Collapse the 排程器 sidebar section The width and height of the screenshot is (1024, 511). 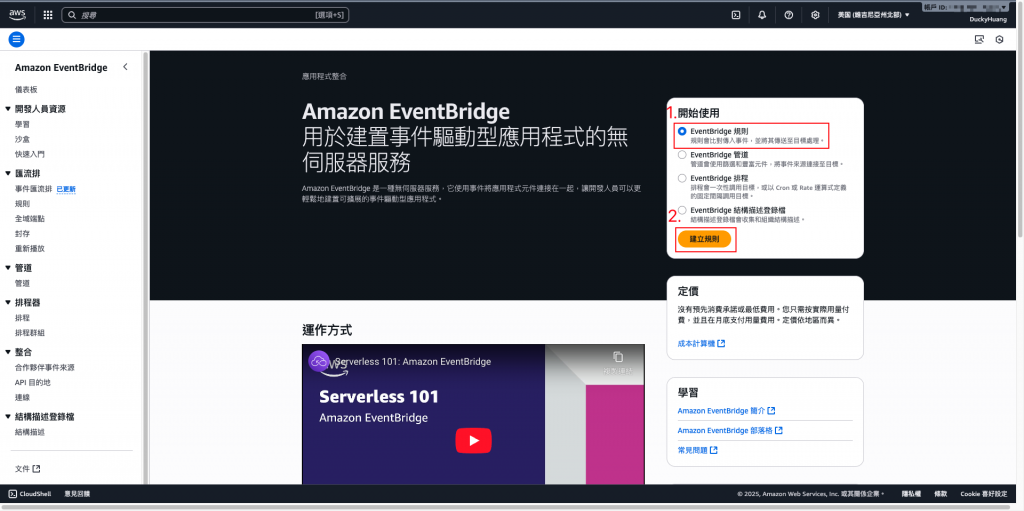[8, 303]
